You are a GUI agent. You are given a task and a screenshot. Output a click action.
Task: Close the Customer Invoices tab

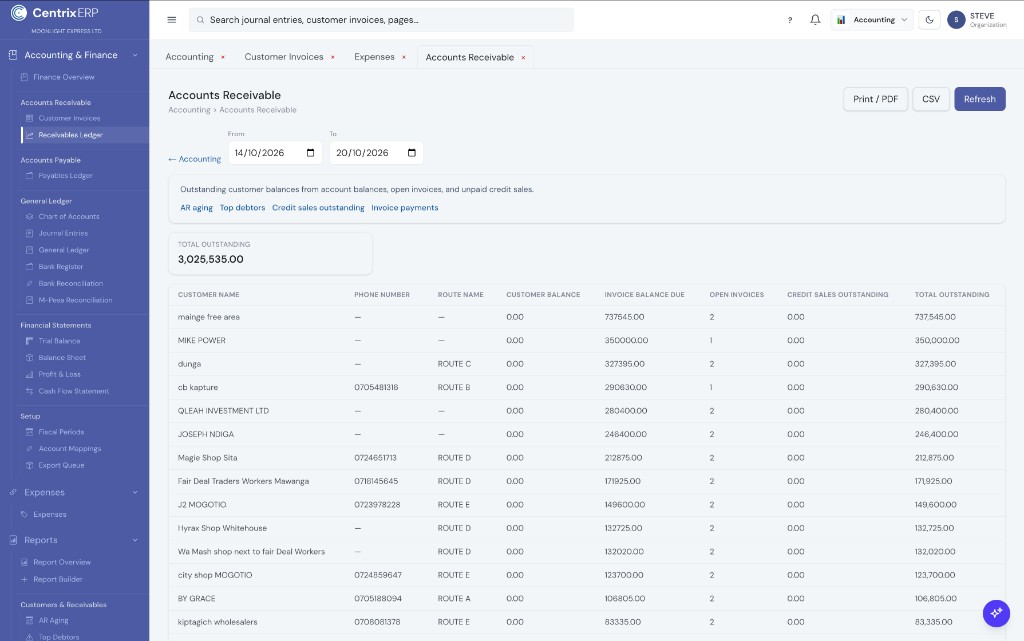pyautogui.click(x=333, y=57)
